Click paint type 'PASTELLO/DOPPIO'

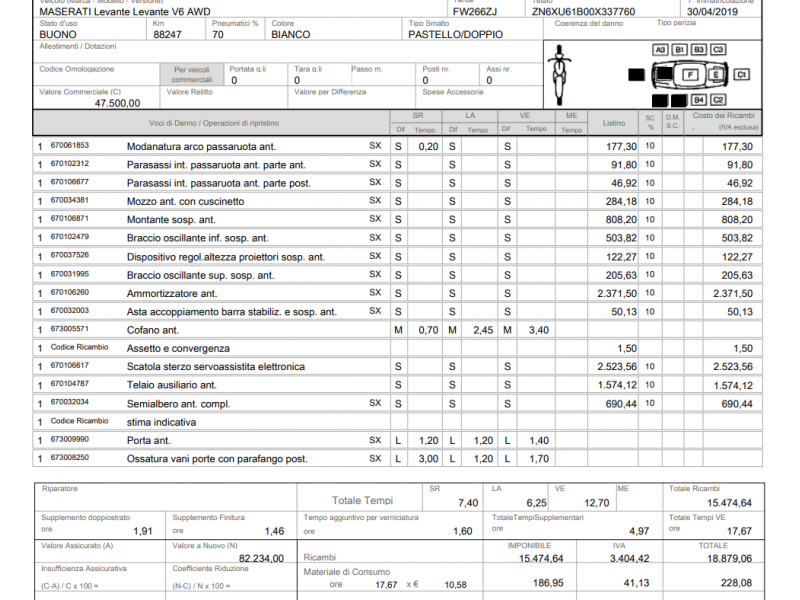[456, 34]
